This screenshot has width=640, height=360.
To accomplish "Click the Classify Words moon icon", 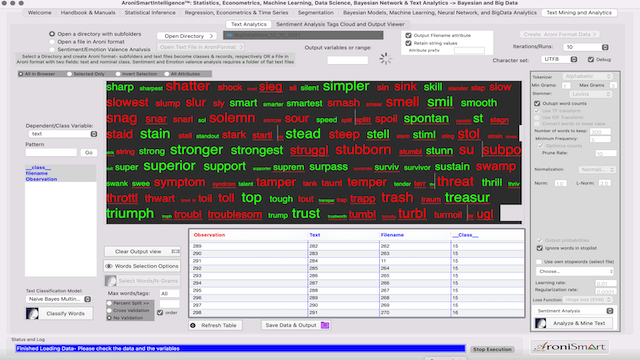I will click(x=32, y=313).
